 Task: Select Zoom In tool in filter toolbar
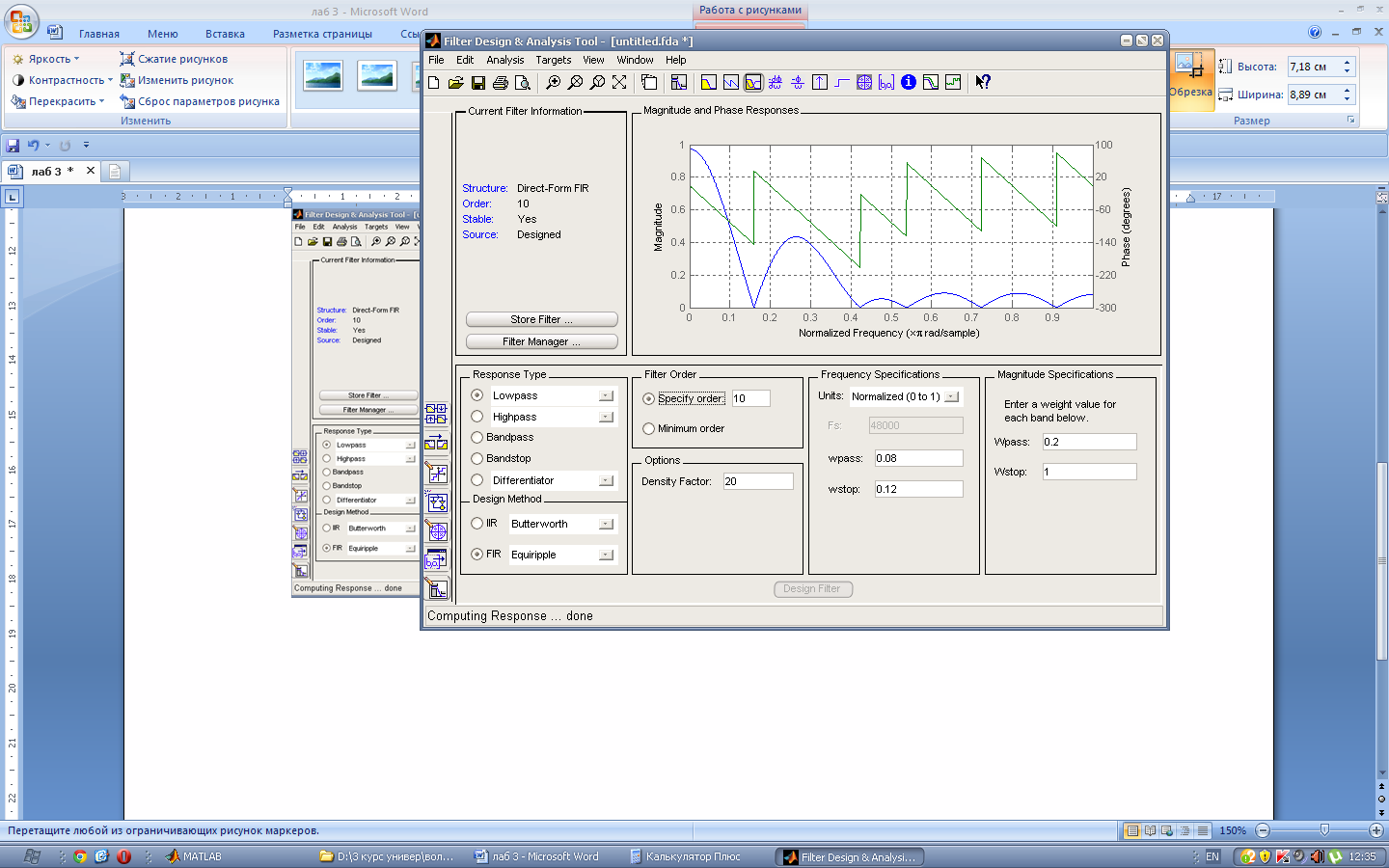554,83
